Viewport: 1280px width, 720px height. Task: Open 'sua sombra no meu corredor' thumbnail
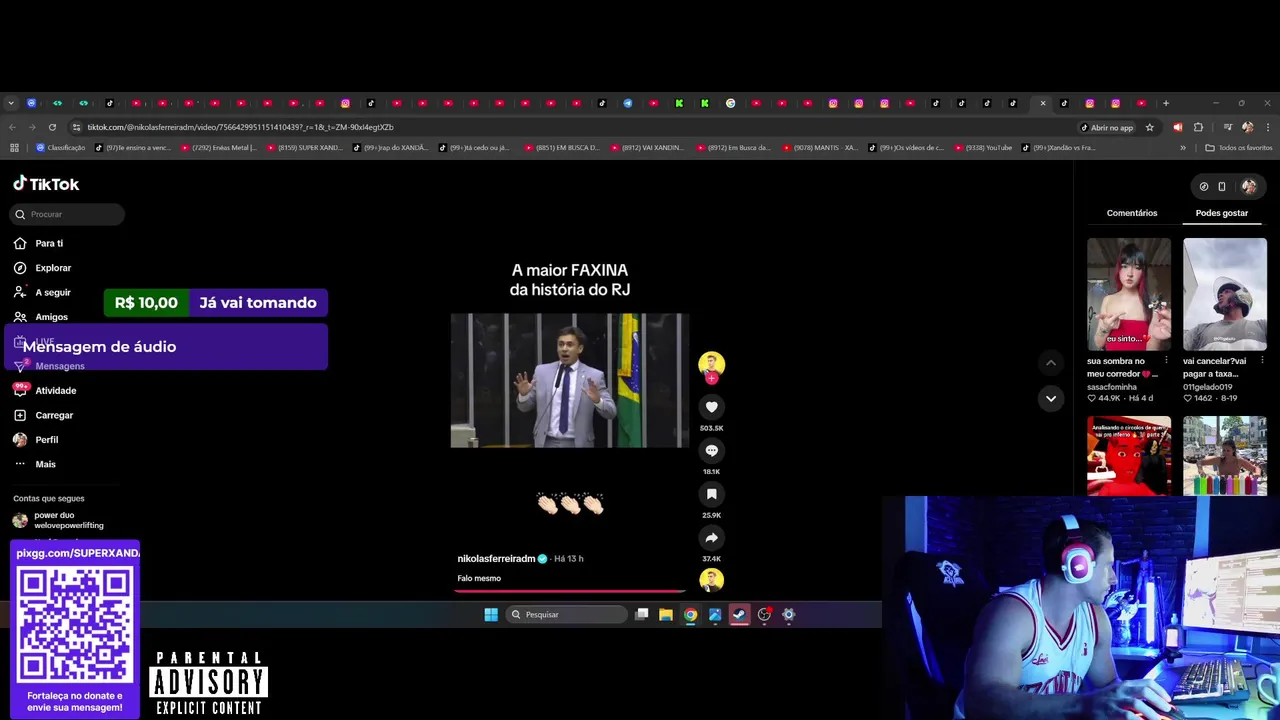pyautogui.click(x=1129, y=294)
